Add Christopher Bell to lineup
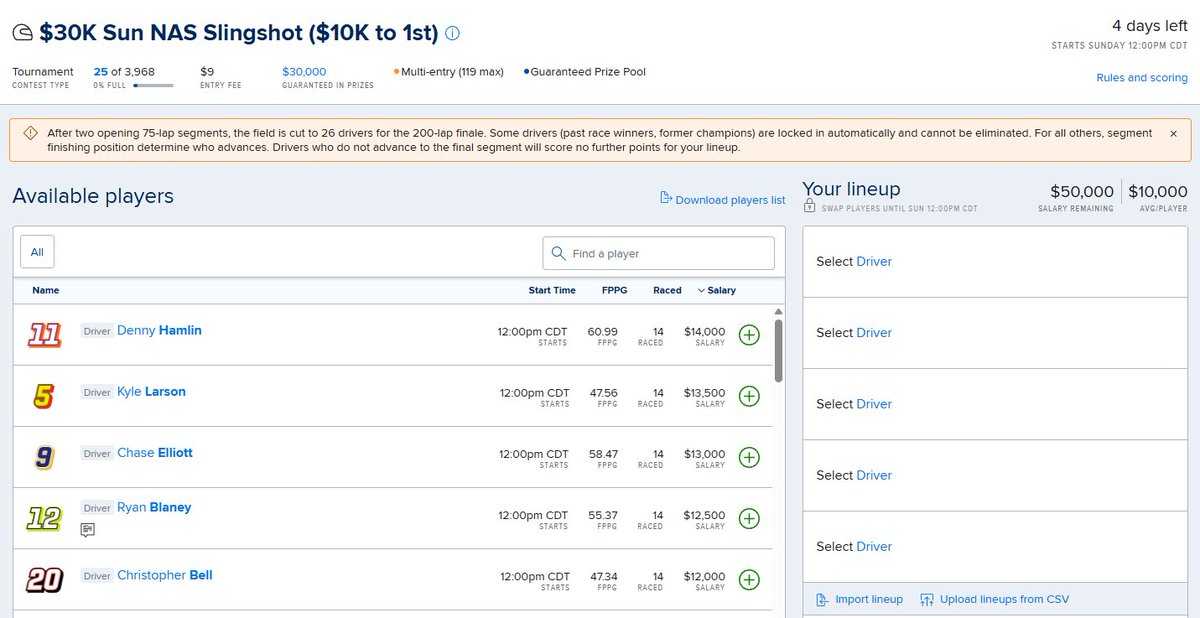Viewport: 1200px width, 618px height. click(749, 579)
